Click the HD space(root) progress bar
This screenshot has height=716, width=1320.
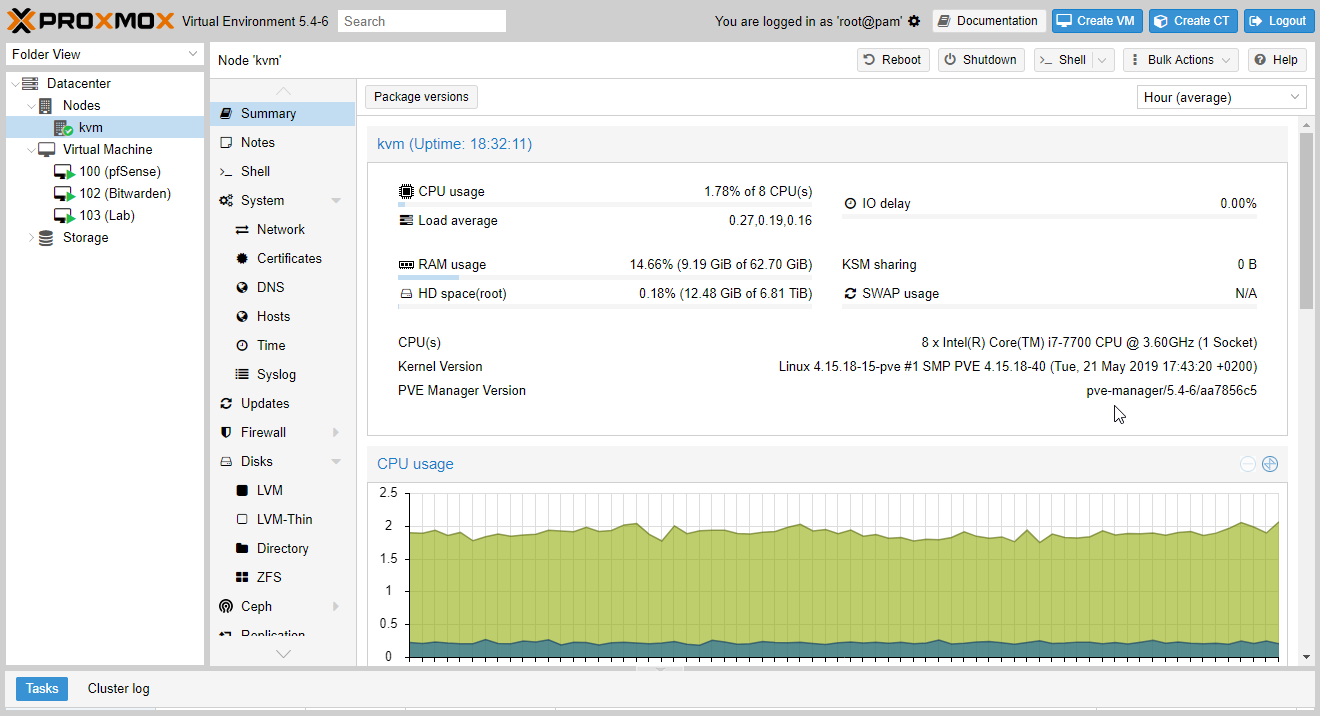(x=605, y=307)
